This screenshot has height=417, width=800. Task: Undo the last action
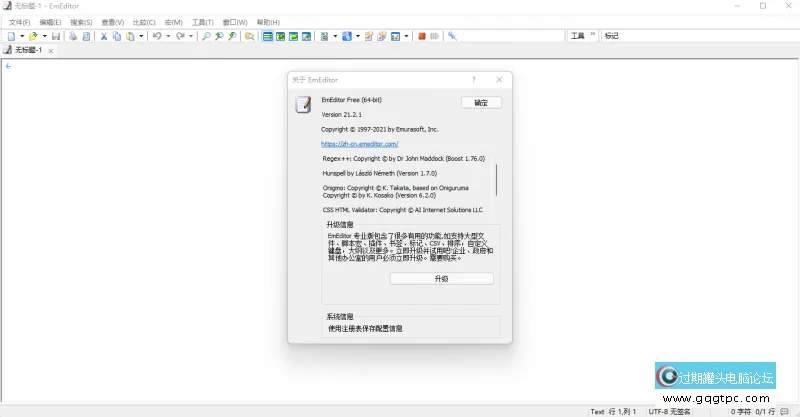(157, 36)
